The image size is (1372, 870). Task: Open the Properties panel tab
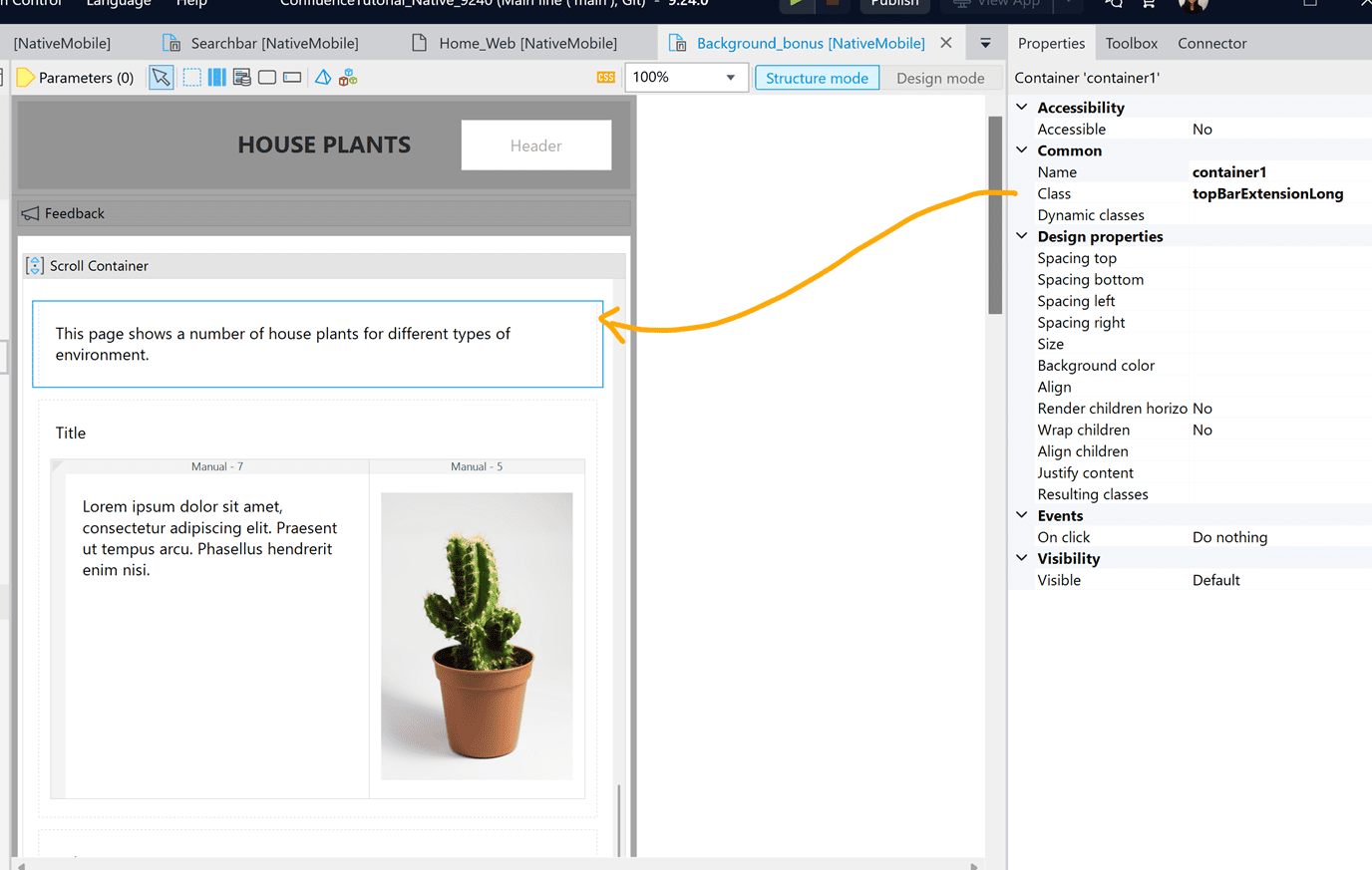coord(1051,43)
